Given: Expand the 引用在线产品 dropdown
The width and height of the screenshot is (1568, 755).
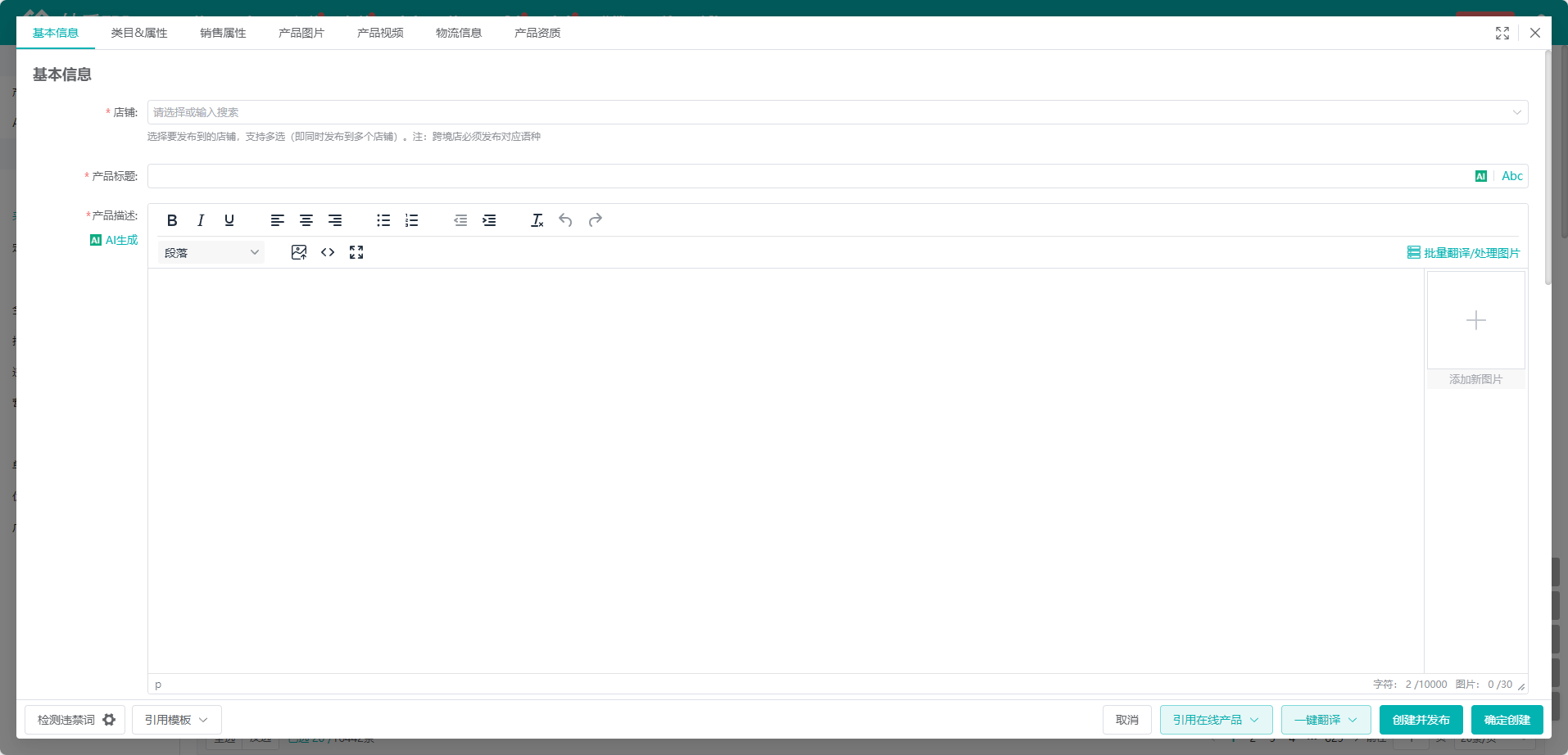Looking at the screenshot, I should click(x=1216, y=720).
